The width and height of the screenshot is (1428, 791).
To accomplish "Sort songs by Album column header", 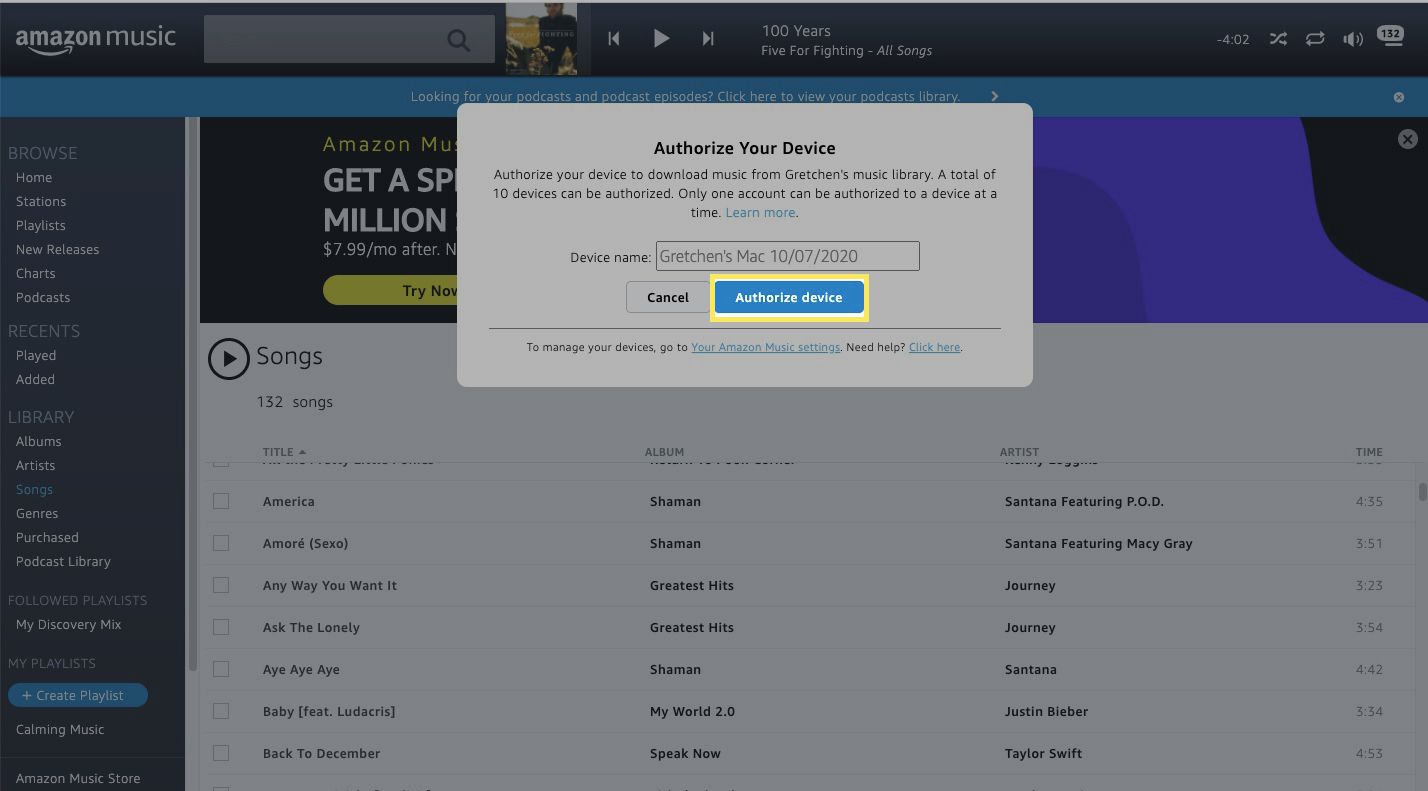I will pyautogui.click(x=664, y=452).
